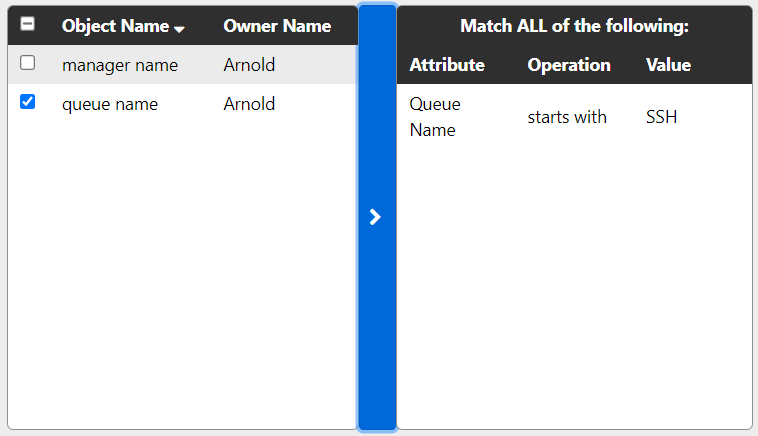Viewport: 758px width, 436px height.
Task: Click the SSH value cell
Action: [x=661, y=117]
